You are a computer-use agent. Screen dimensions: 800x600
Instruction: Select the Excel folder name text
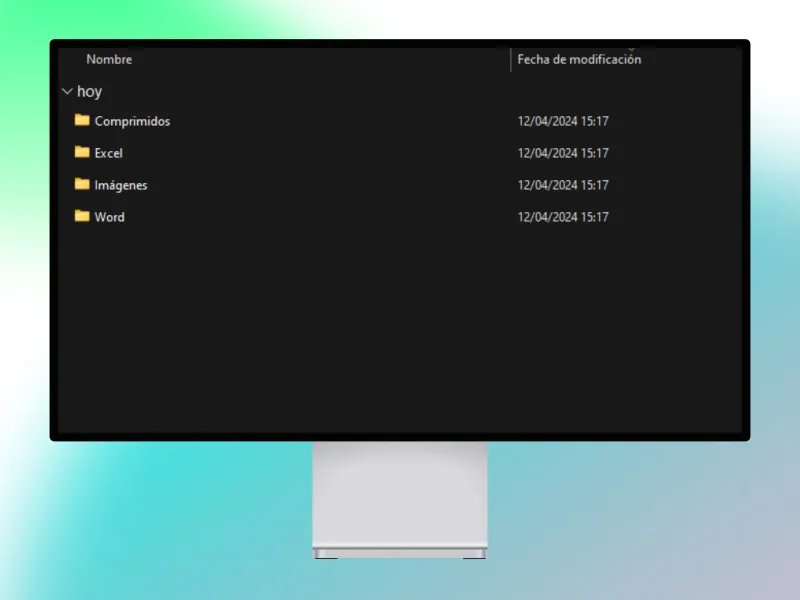pyautogui.click(x=108, y=153)
